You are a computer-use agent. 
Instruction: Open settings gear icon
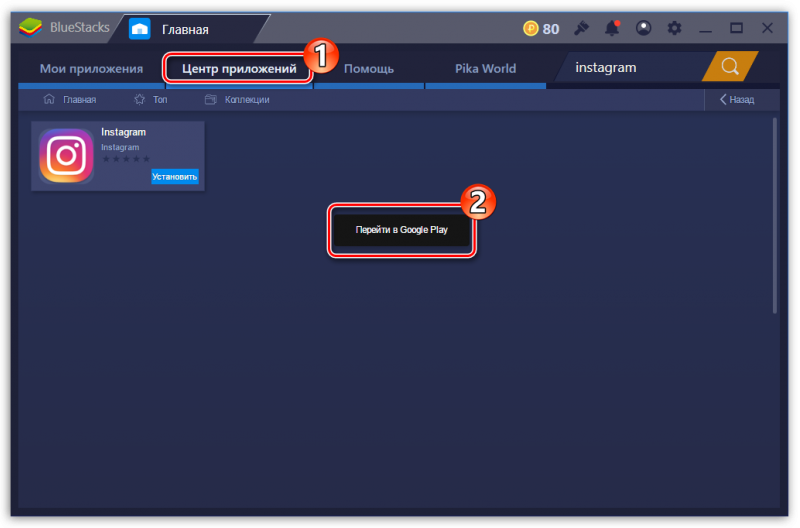[x=674, y=28]
